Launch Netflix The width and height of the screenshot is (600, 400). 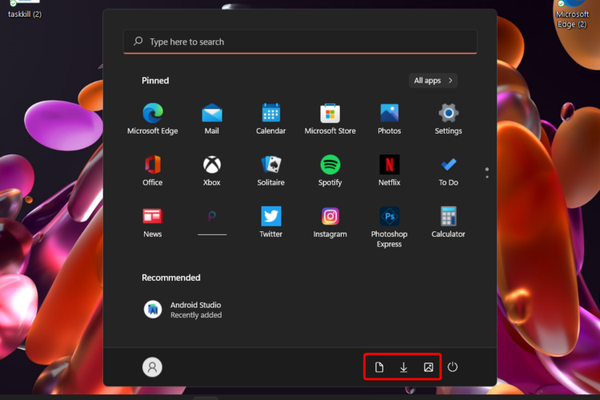(x=389, y=170)
